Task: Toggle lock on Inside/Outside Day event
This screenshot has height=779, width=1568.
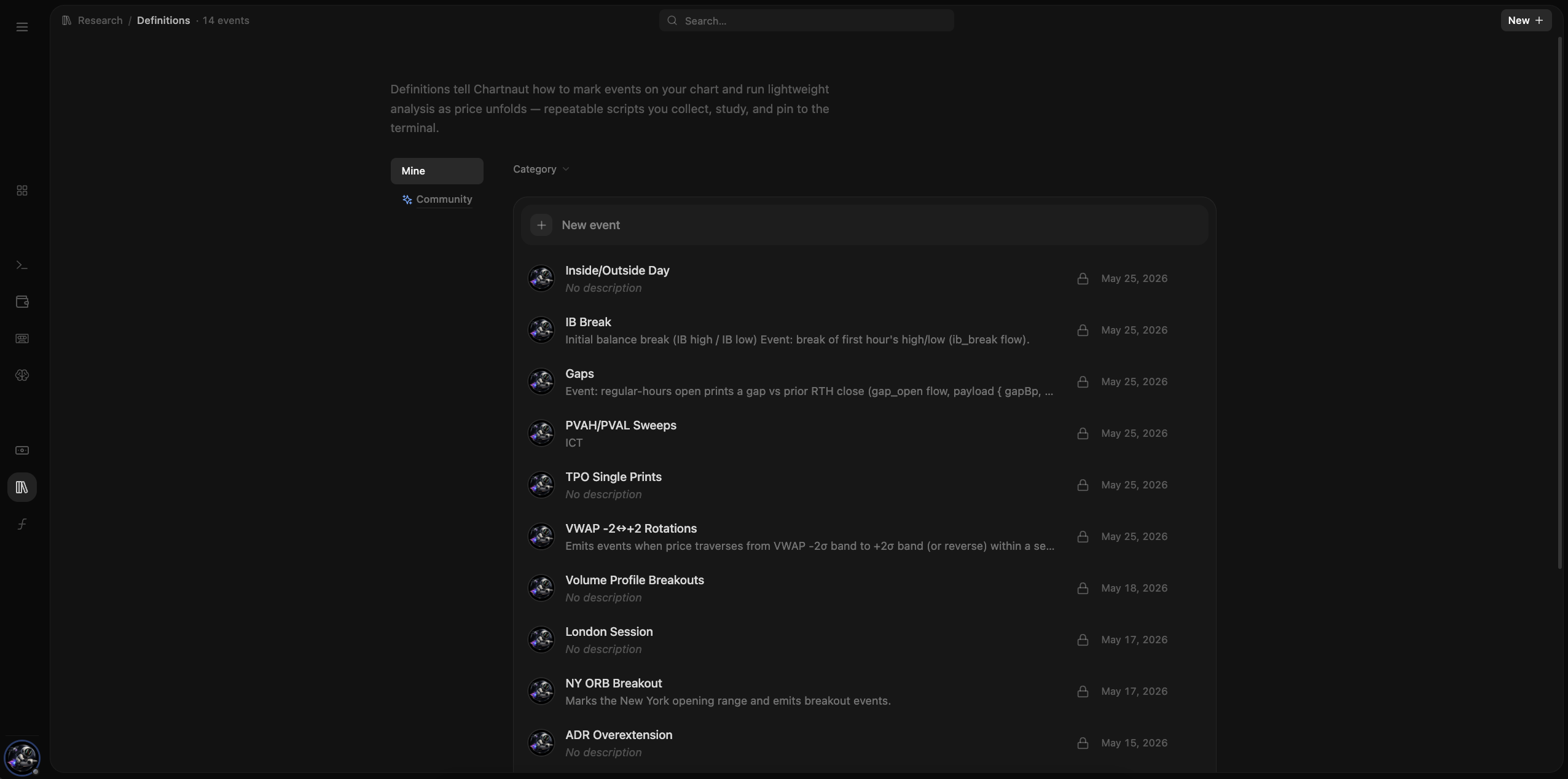Action: point(1083,278)
